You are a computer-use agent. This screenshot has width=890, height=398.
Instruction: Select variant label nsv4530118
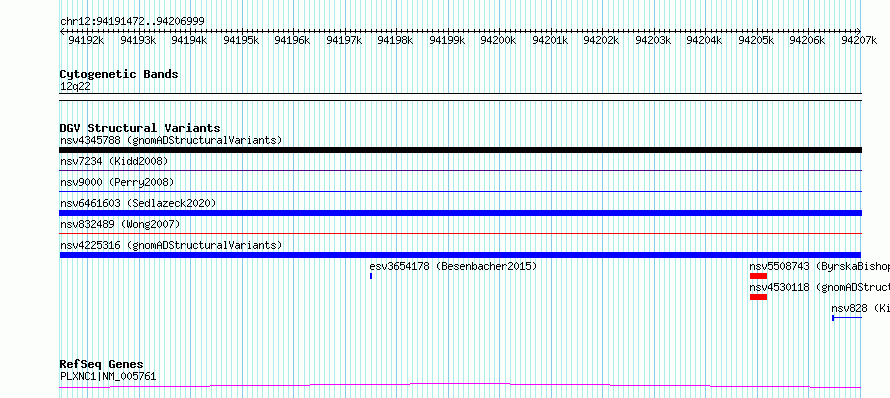779,287
